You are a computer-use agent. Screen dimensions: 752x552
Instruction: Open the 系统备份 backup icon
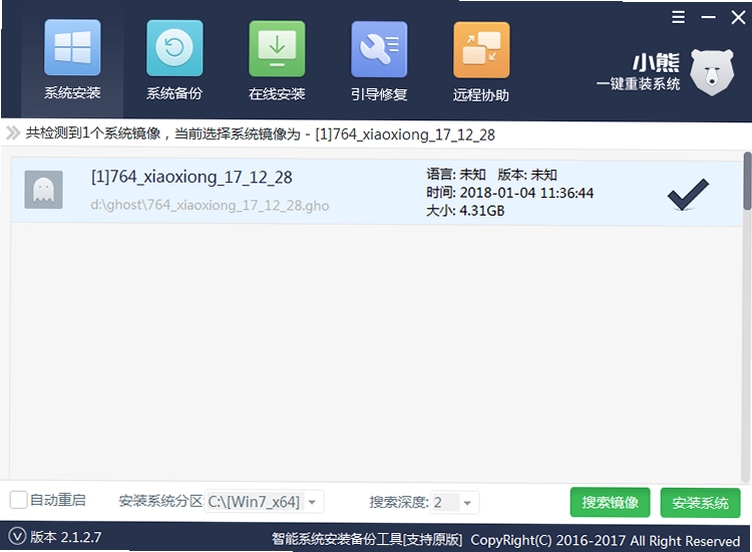pos(175,48)
